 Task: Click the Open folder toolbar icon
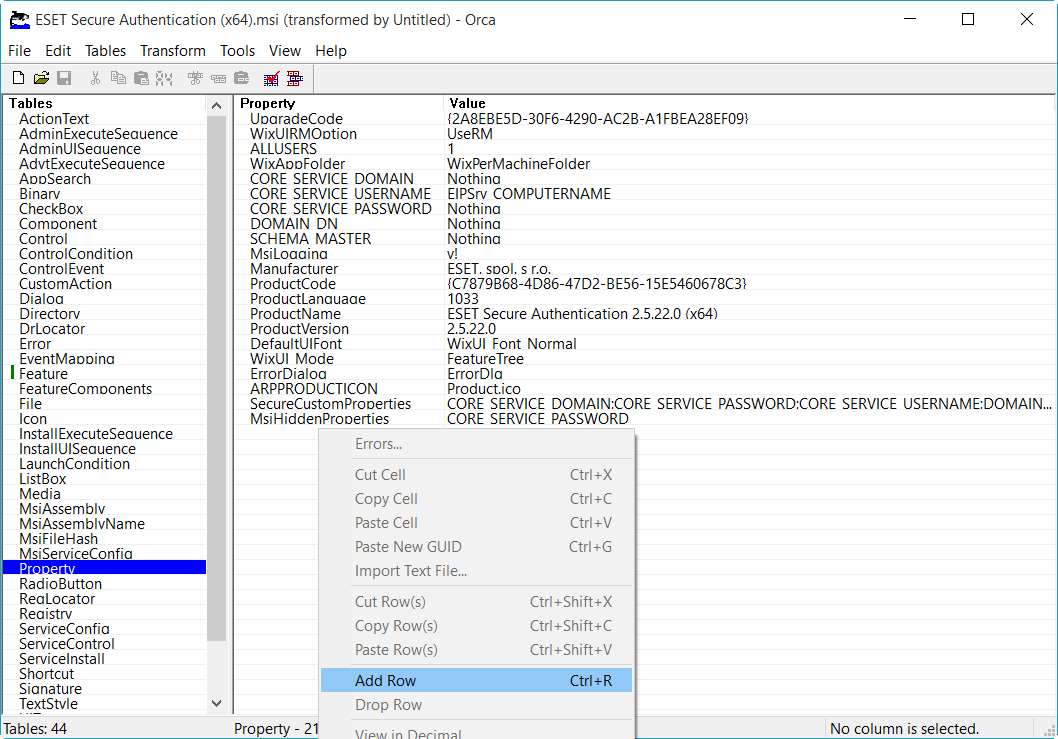point(41,78)
